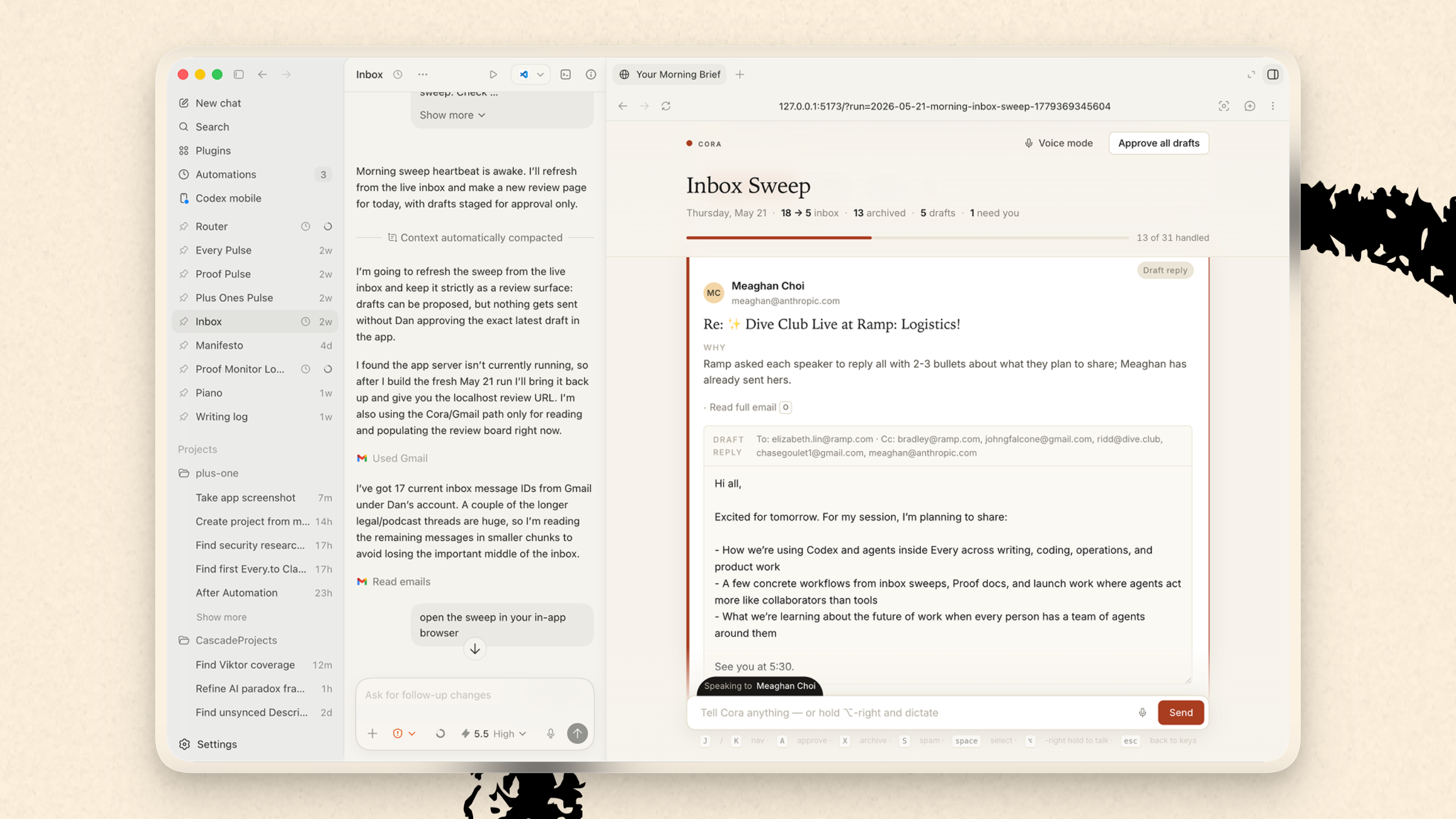Open the 5.5 High model selector
The width and height of the screenshot is (1456, 819).
(494, 734)
